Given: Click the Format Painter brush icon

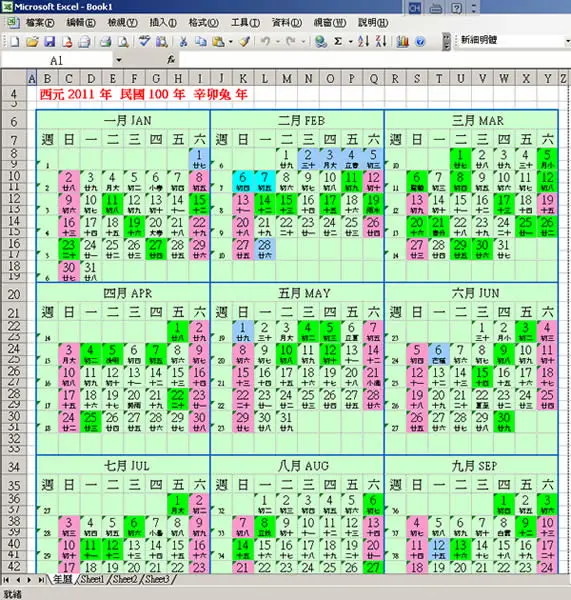Looking at the screenshot, I should click(245, 41).
